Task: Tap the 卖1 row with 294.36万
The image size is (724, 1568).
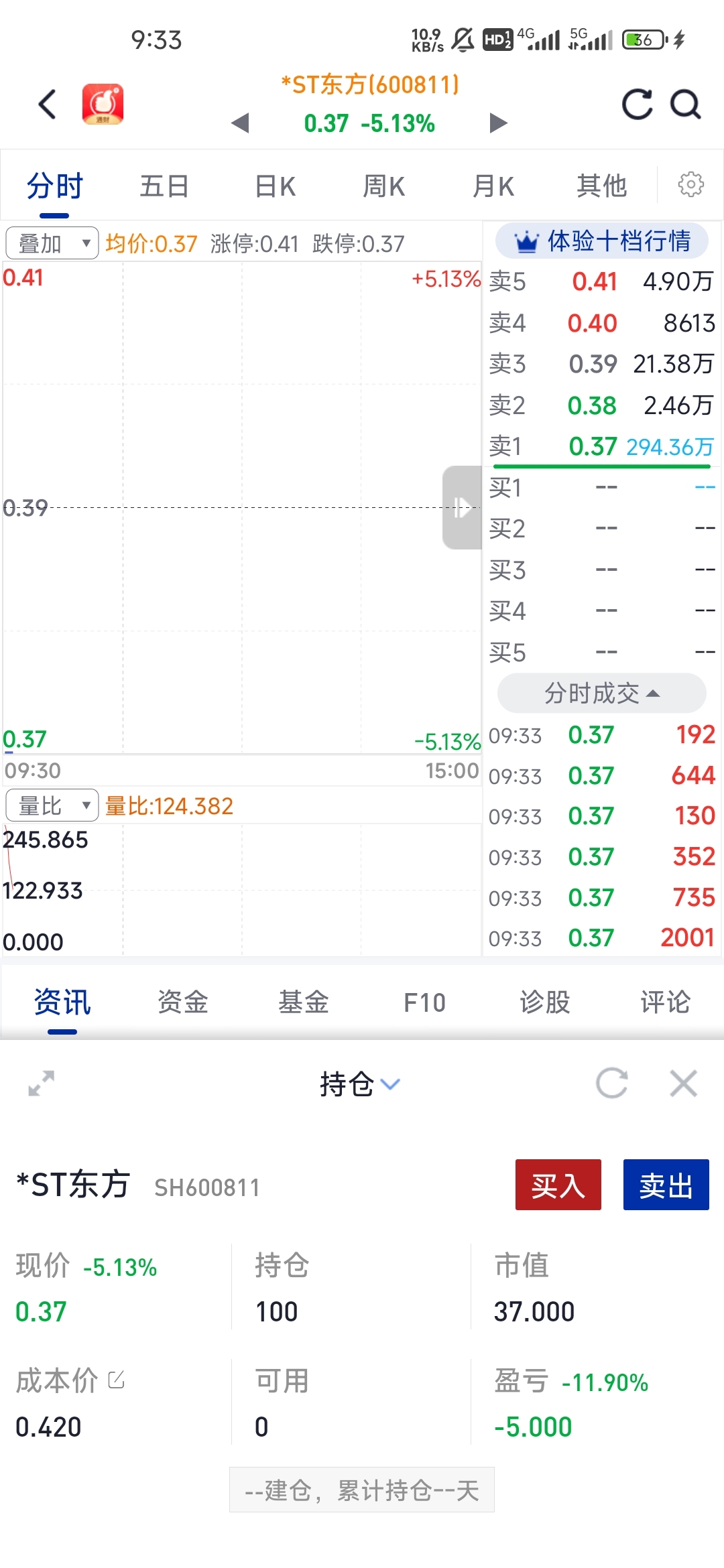Action: coord(602,446)
